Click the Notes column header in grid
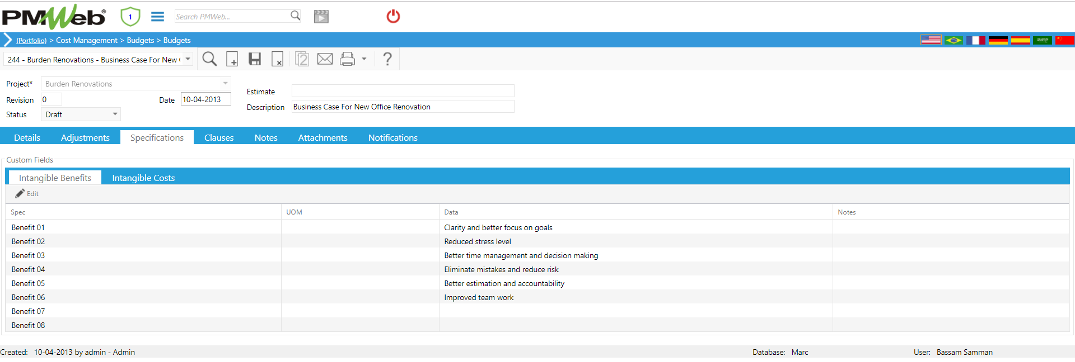Screen dimensions: 1075x362 pyautogui.click(x=950, y=212)
